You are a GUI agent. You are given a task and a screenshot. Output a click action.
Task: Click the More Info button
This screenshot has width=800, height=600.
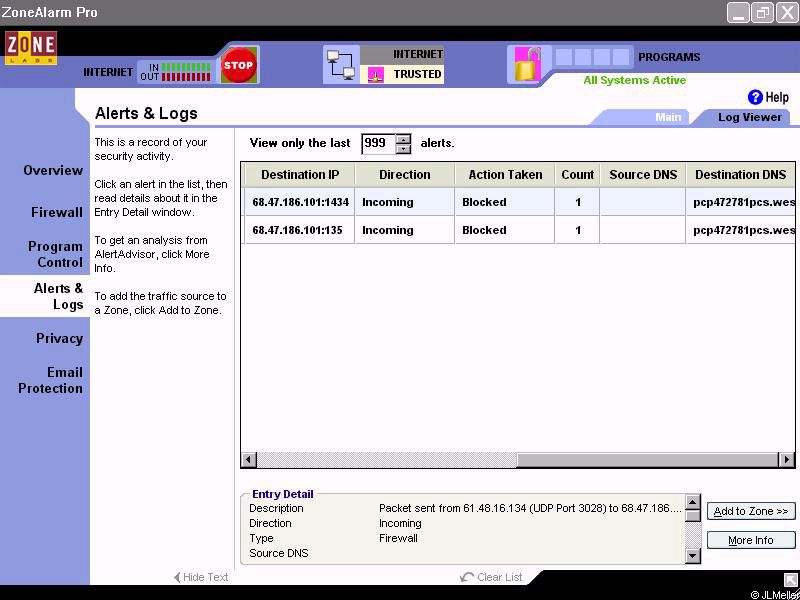coord(751,540)
